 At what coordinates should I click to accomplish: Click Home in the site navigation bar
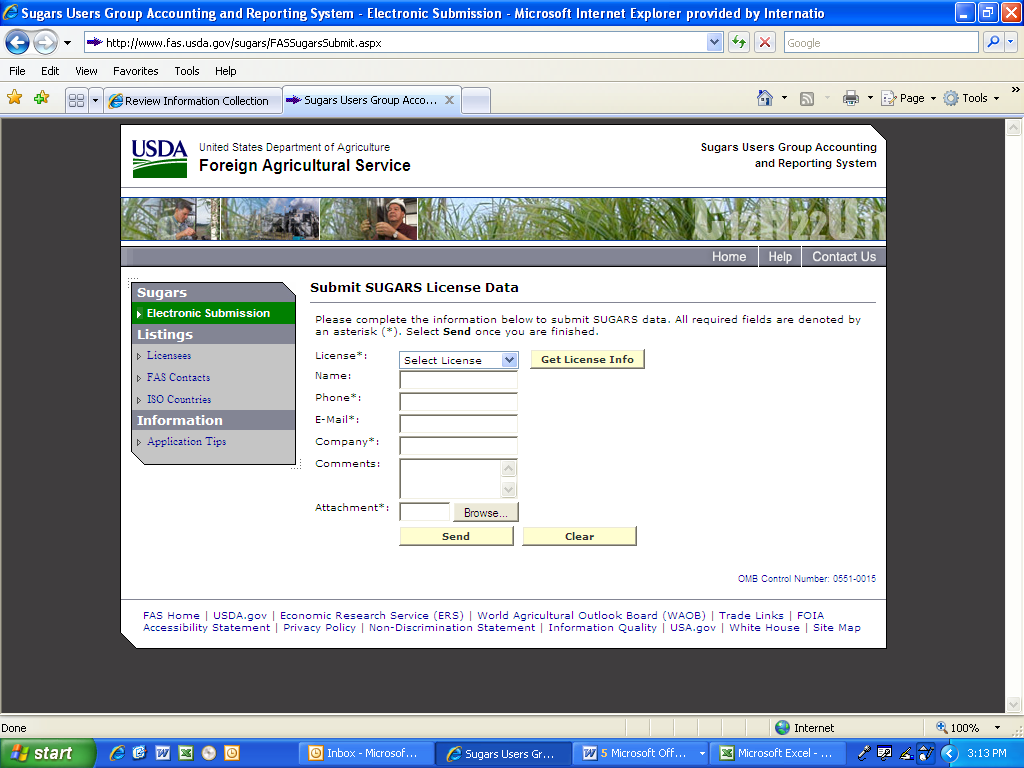click(x=729, y=257)
